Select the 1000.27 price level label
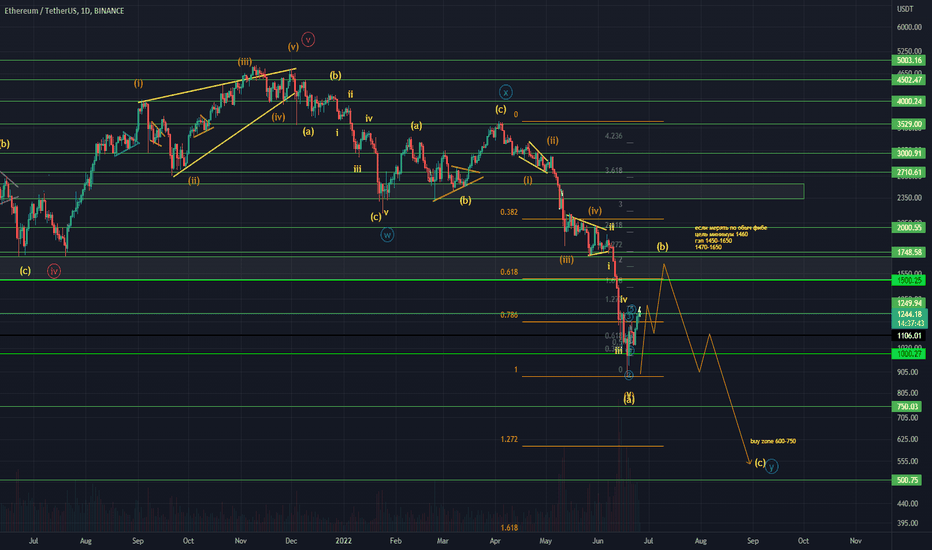 click(909, 354)
